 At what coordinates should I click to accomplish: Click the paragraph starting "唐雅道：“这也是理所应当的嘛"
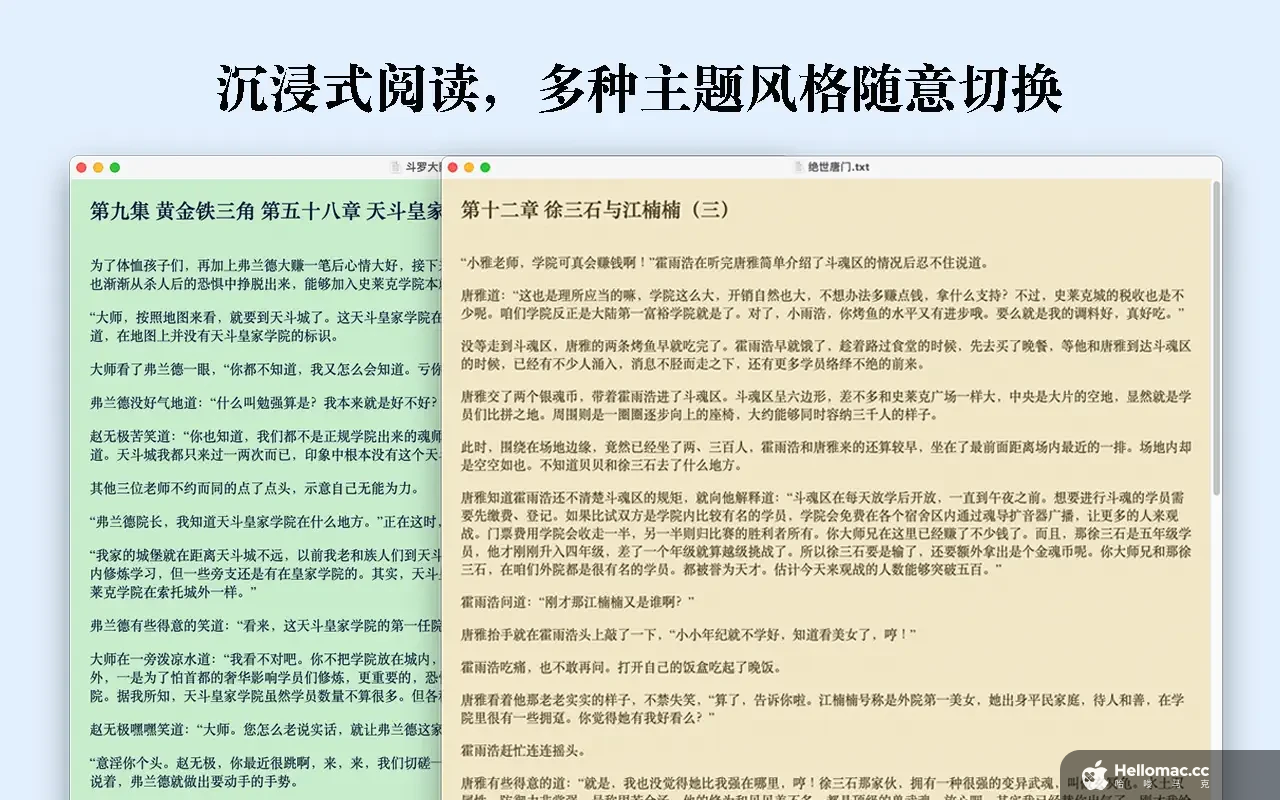[x=823, y=304]
